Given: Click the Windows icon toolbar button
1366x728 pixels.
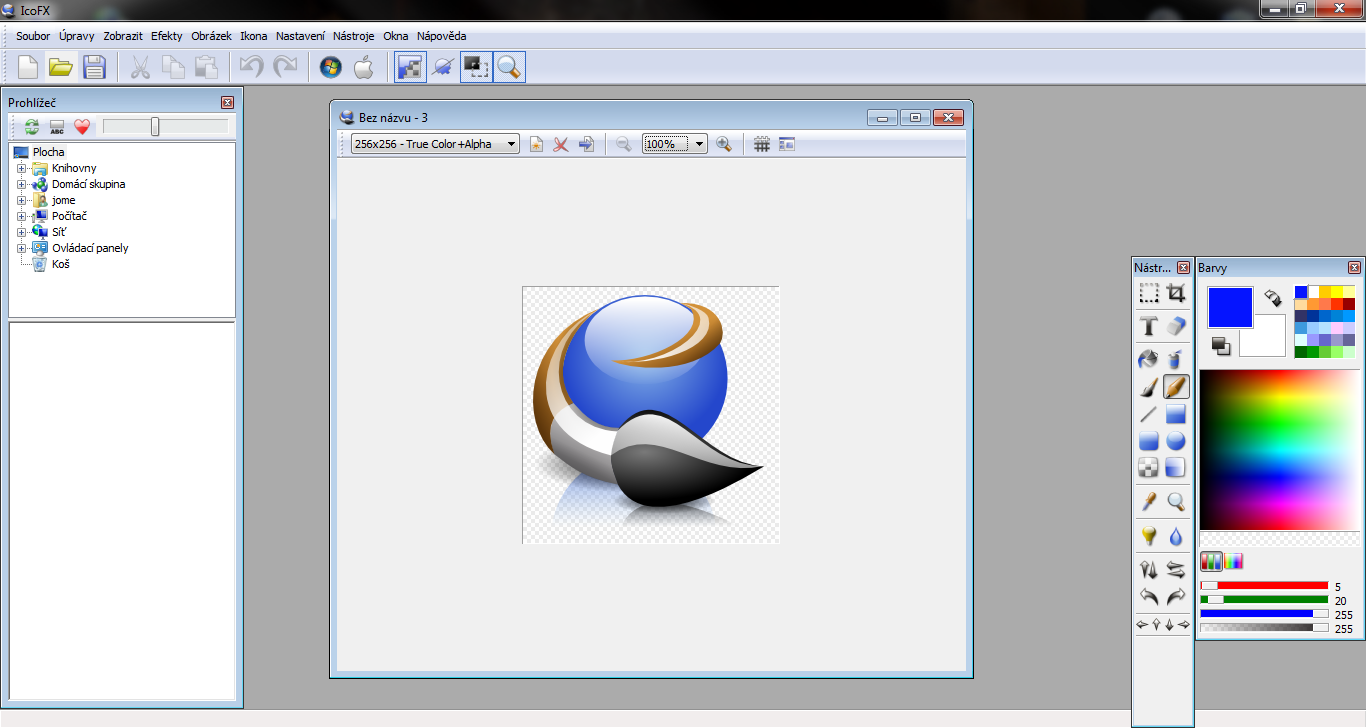Looking at the screenshot, I should (331, 67).
